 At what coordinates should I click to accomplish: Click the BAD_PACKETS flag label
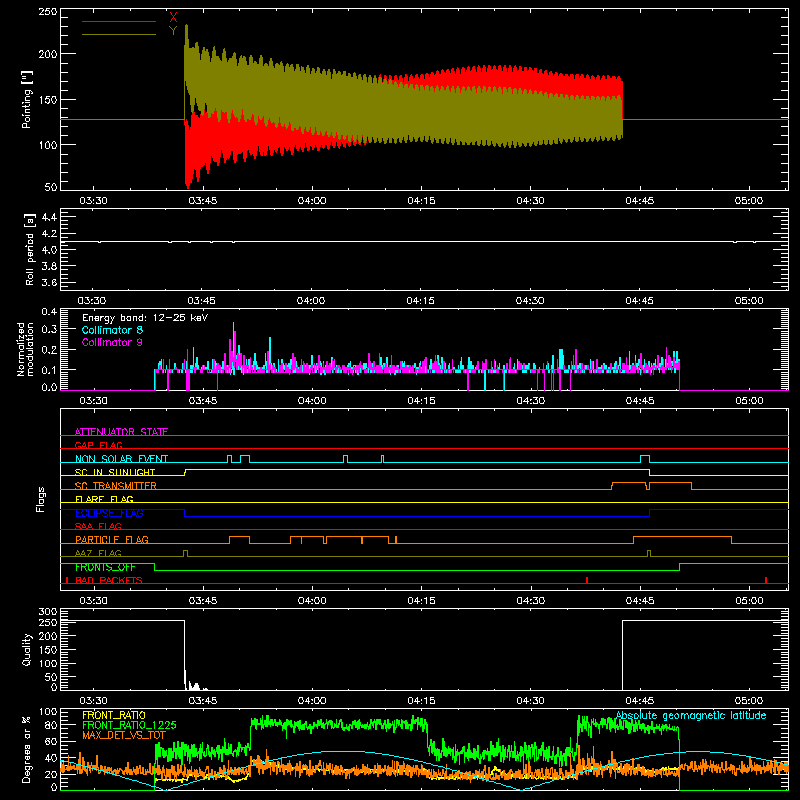pyautogui.click(x=109, y=580)
